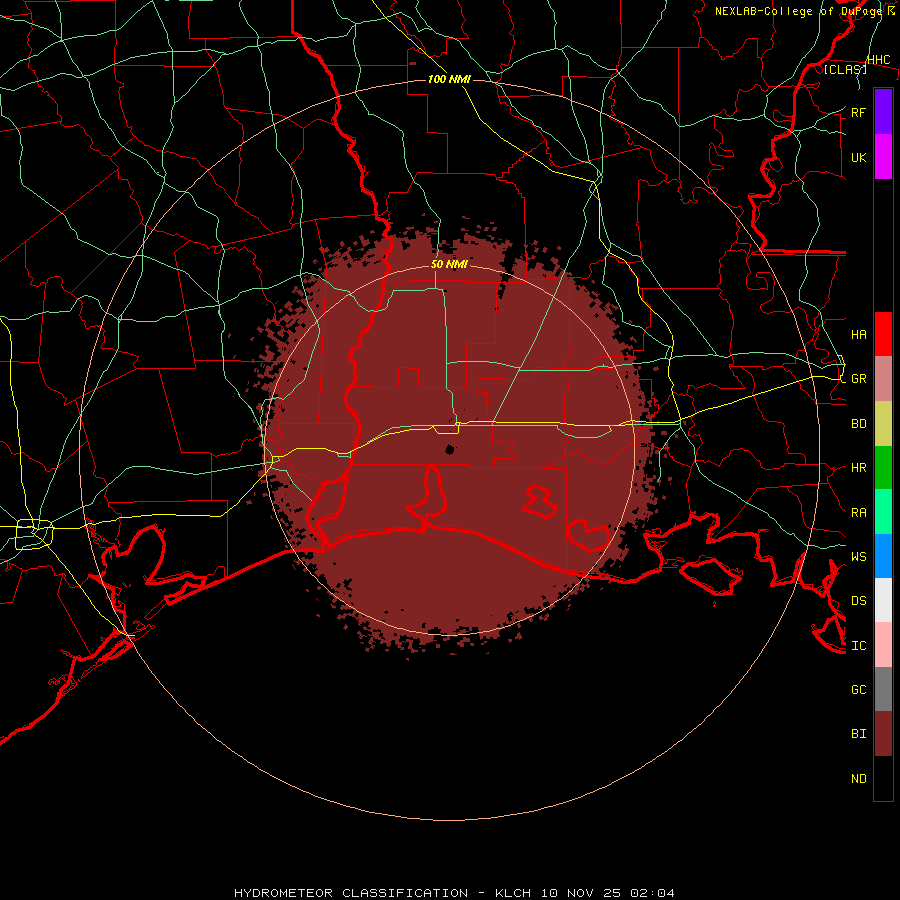Click the RF purple legend swatch
The image size is (900, 900).
[883, 112]
